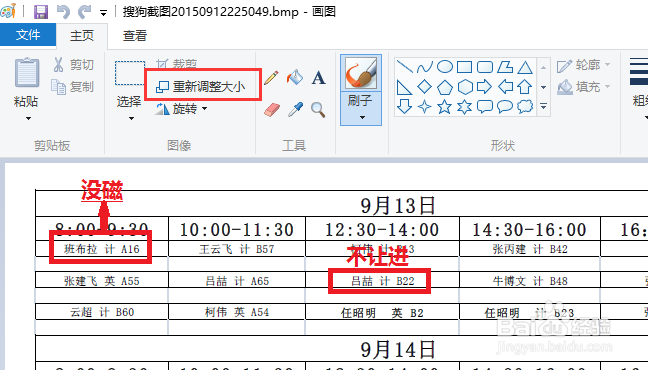Select the Hexagon shape
This screenshot has height=370, width=648.
(x=465, y=87)
